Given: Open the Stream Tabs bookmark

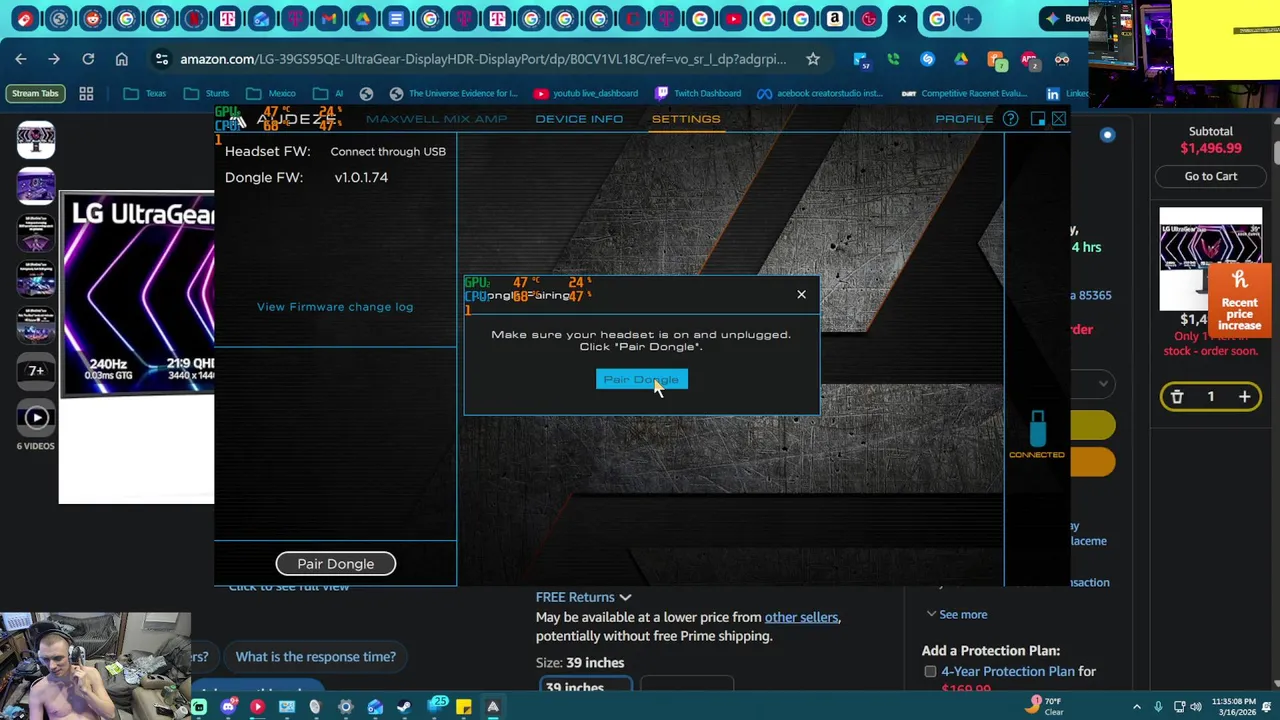Looking at the screenshot, I should (x=35, y=93).
